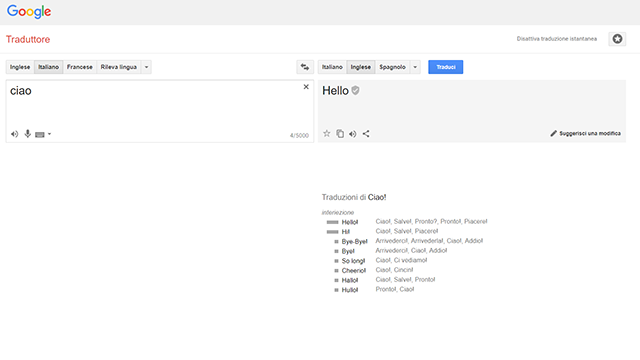Screen dimensions: 640x360
Task: Open the virtual keyboard input tool
Action: [40, 134]
